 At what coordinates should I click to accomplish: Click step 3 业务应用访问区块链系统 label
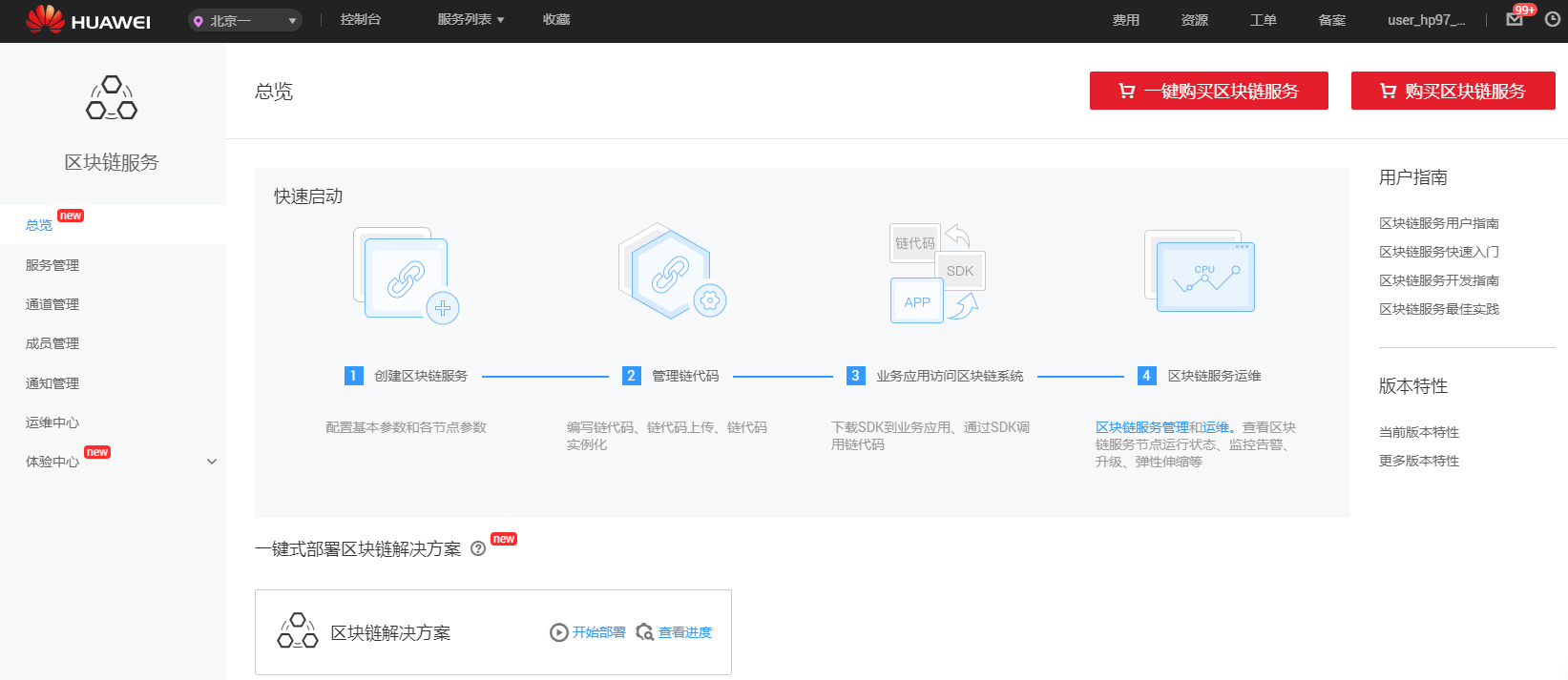tap(950, 376)
